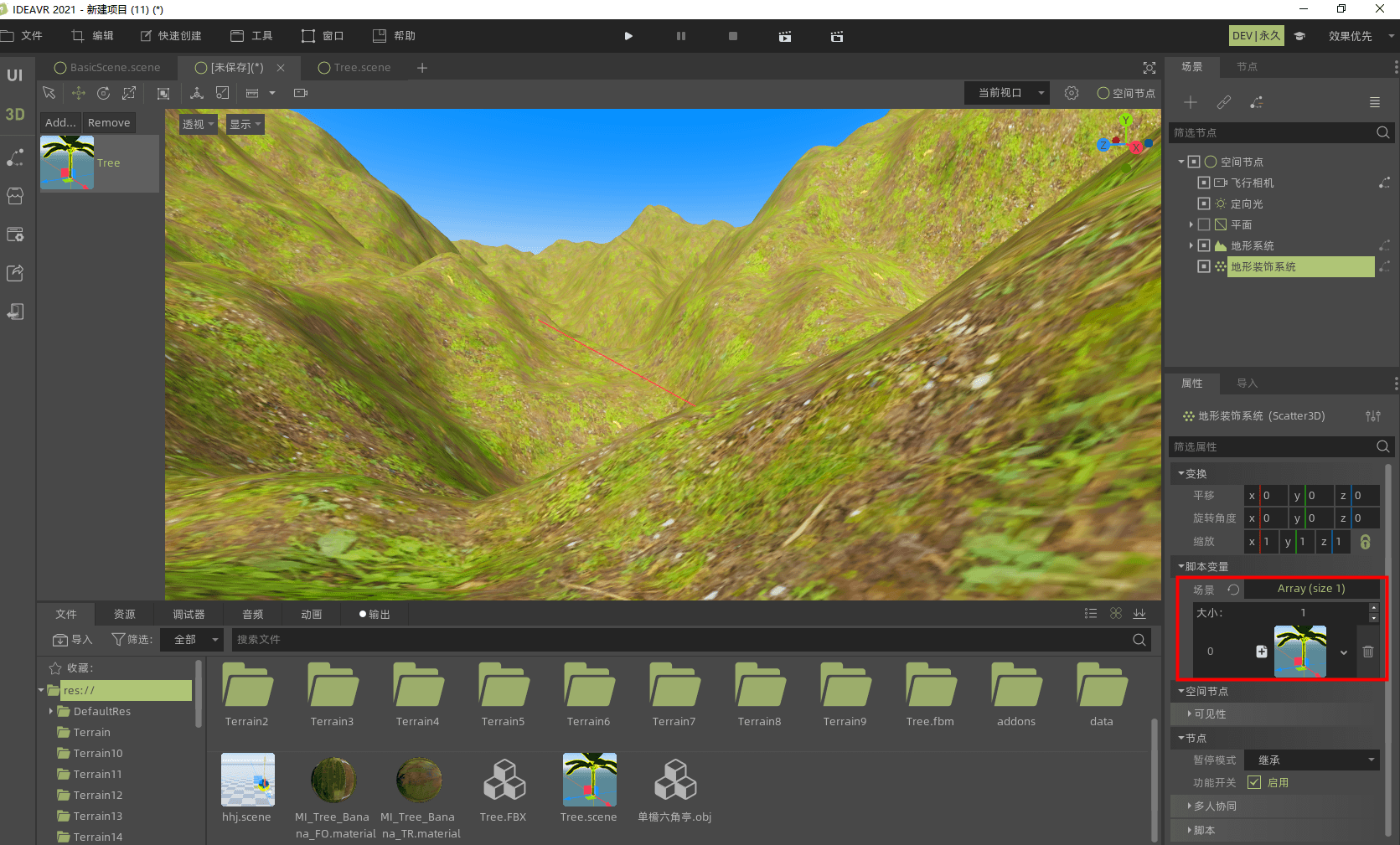1400x845 pixels.
Task: Open scene panel hamburger menu
Action: [x=1374, y=102]
